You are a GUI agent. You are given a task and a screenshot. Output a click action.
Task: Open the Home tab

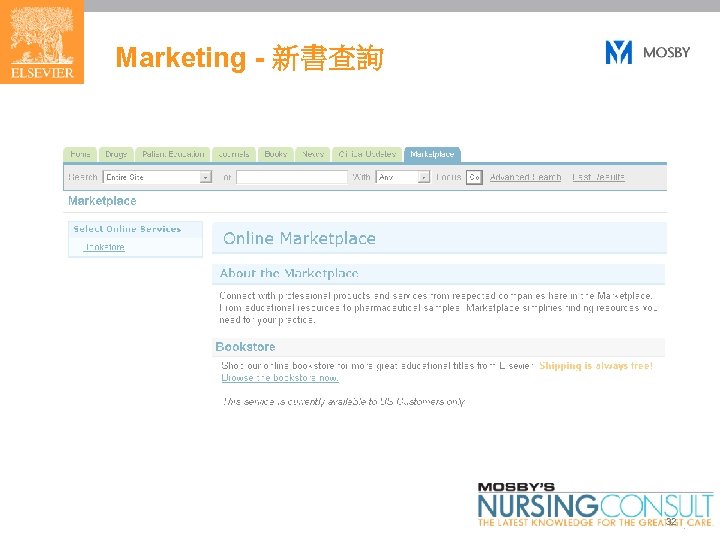point(80,154)
